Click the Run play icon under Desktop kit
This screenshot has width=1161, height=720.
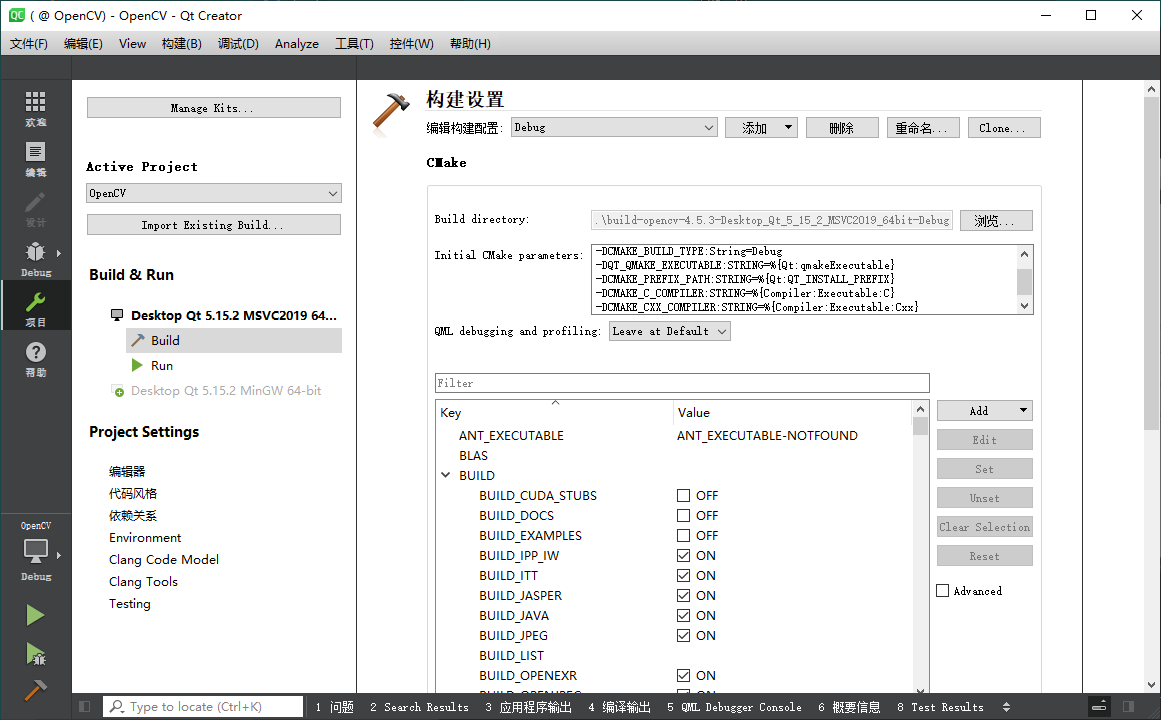[137, 365]
